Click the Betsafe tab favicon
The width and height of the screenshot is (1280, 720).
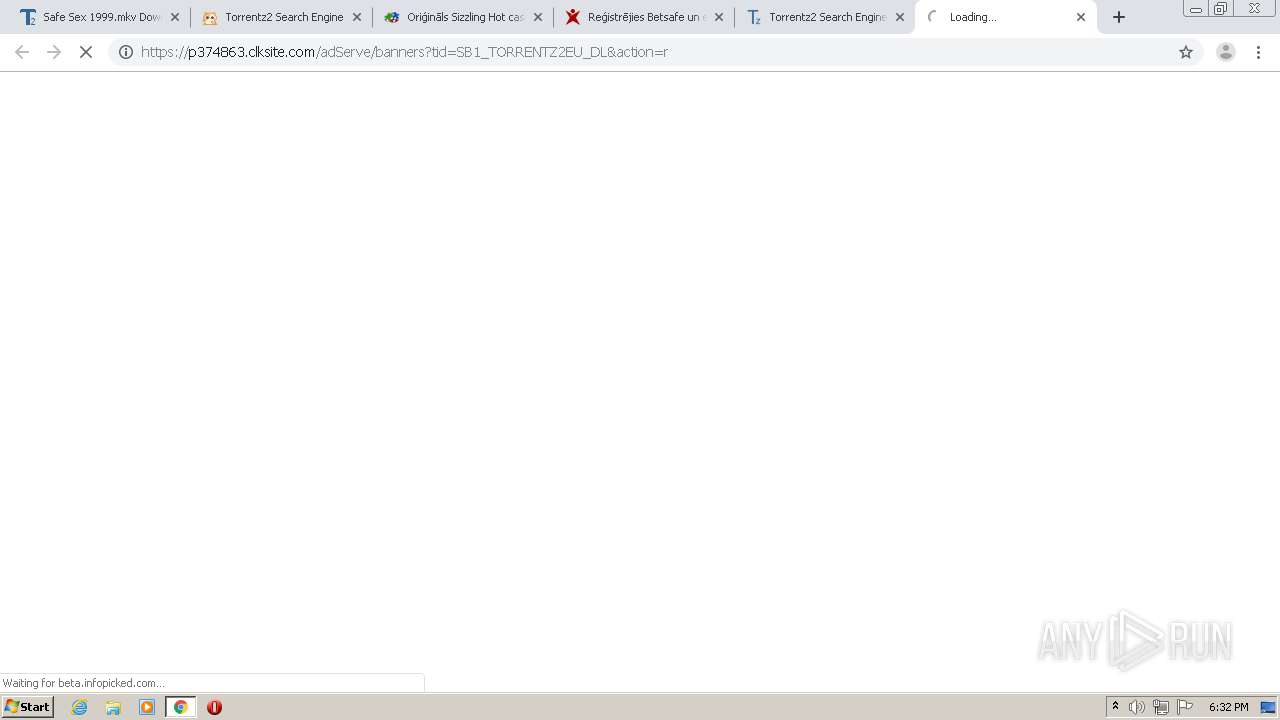tap(573, 17)
